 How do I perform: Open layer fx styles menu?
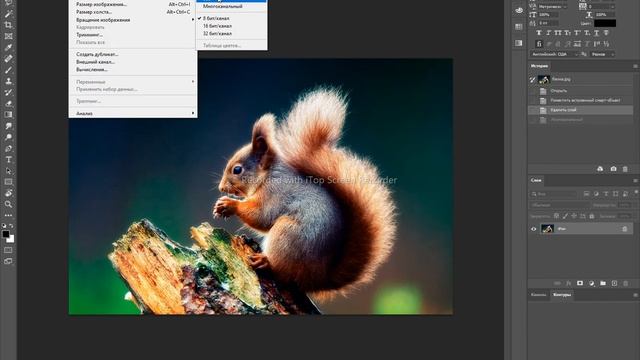pyautogui.click(x=569, y=283)
